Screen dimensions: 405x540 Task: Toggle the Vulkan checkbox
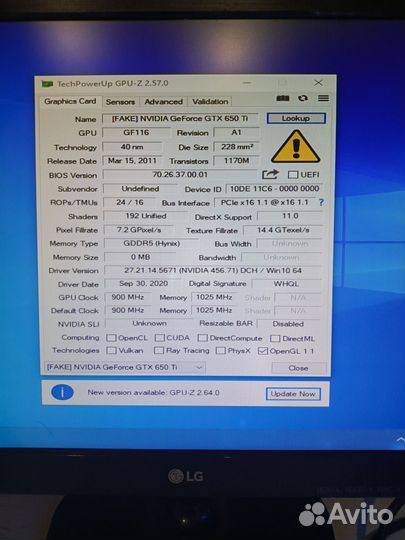[111, 351]
